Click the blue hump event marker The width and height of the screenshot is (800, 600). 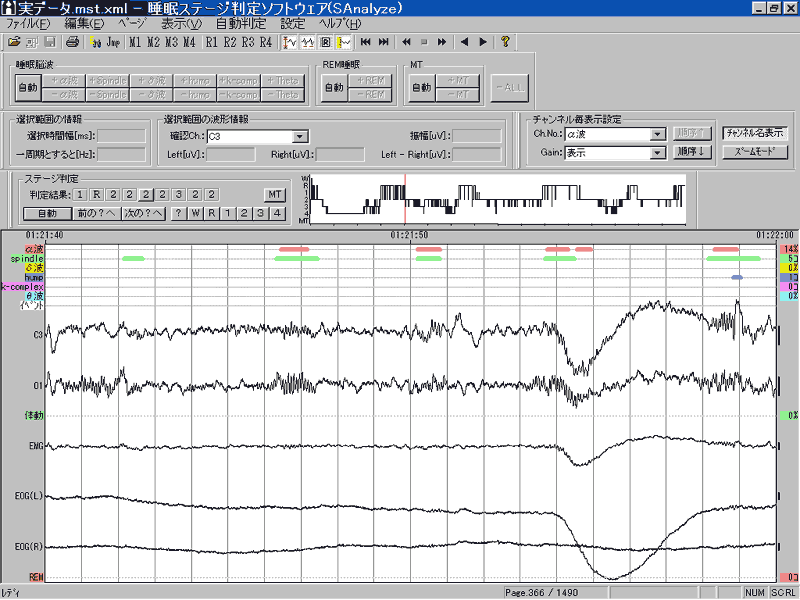737,278
